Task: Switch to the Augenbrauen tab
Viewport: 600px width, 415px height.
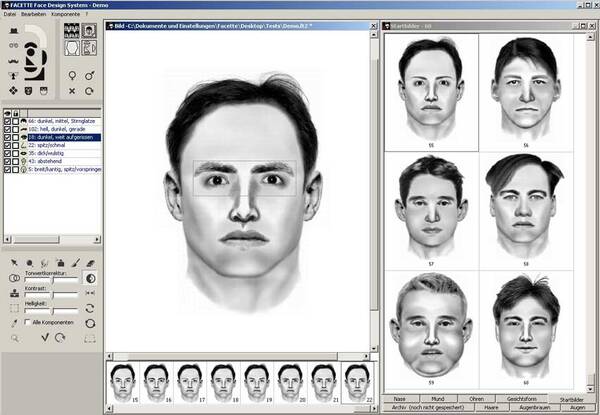Action: (x=535, y=408)
